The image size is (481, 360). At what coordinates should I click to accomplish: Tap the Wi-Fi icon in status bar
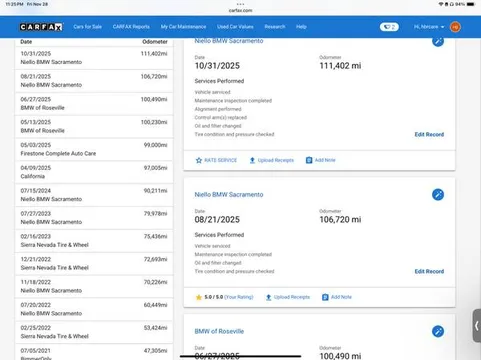441,4
